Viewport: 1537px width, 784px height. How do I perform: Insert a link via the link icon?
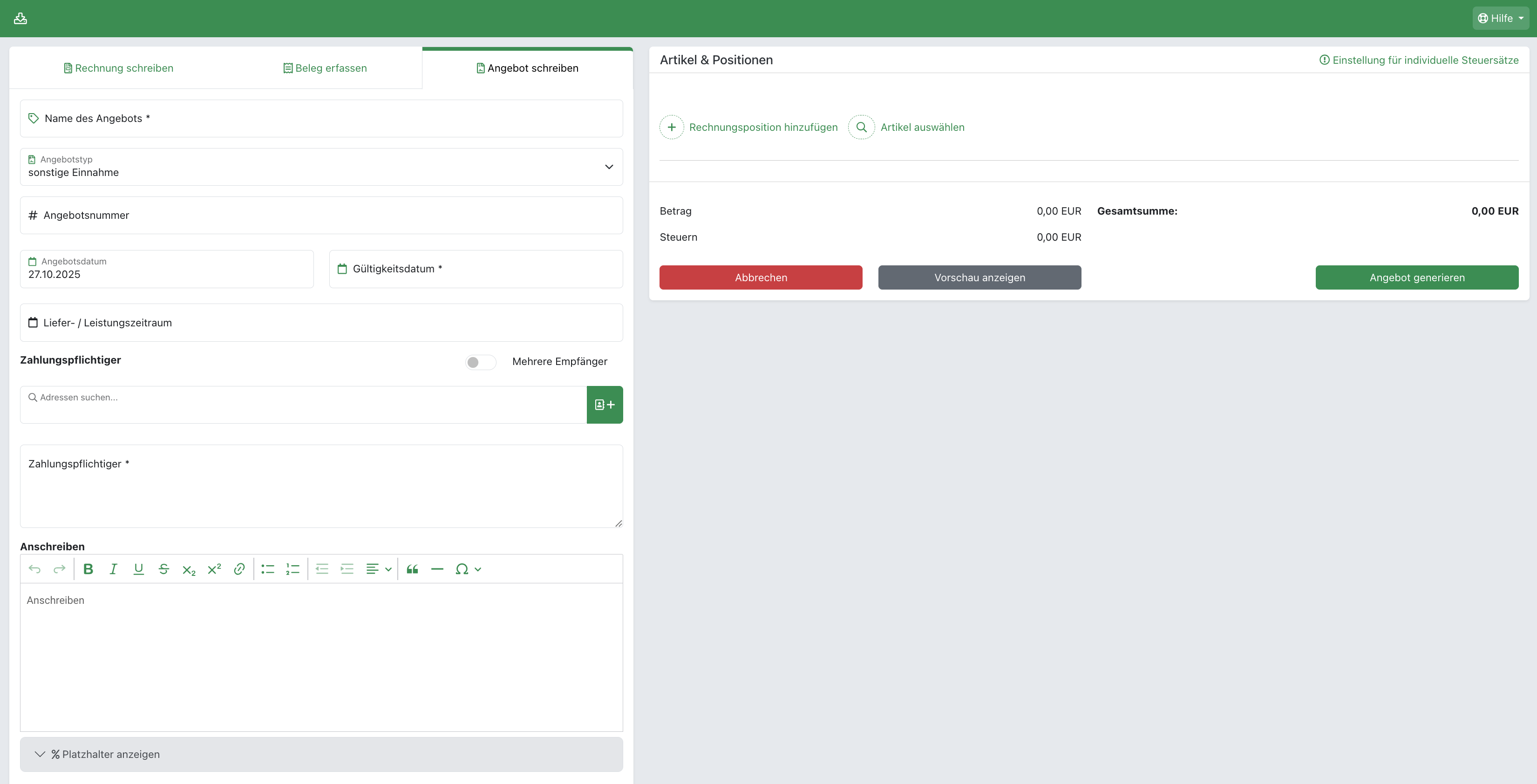[x=239, y=569]
